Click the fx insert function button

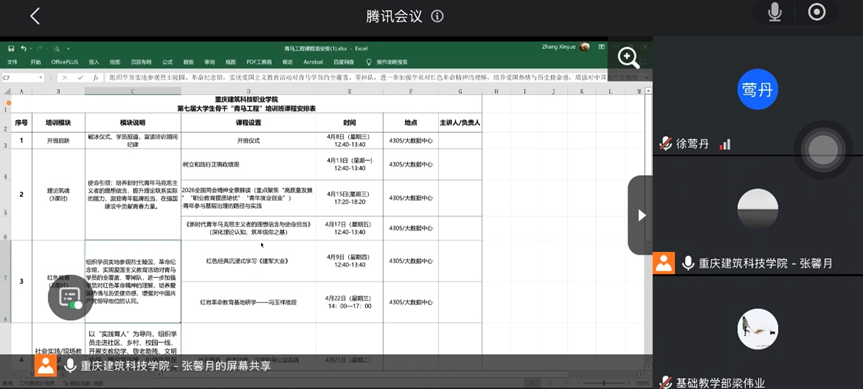[95, 78]
